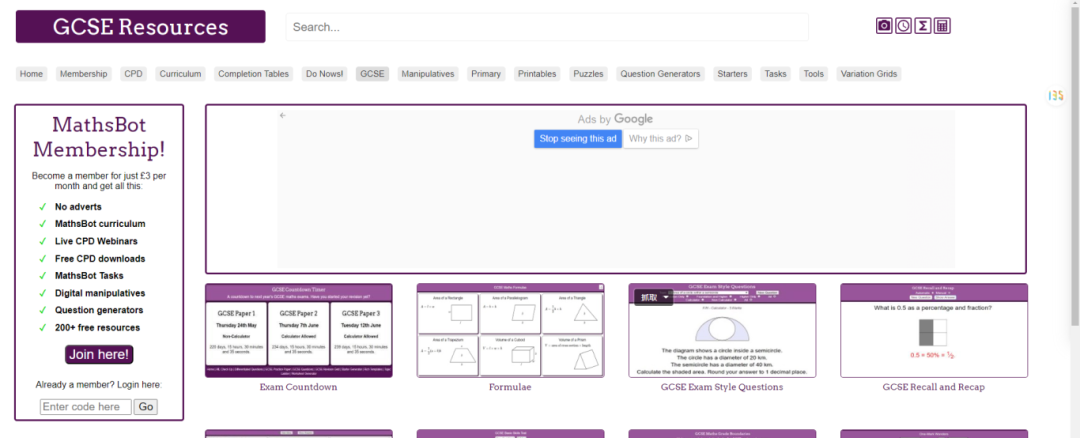
Task: Click the colorful 135 floating badge icon
Action: 1055,96
